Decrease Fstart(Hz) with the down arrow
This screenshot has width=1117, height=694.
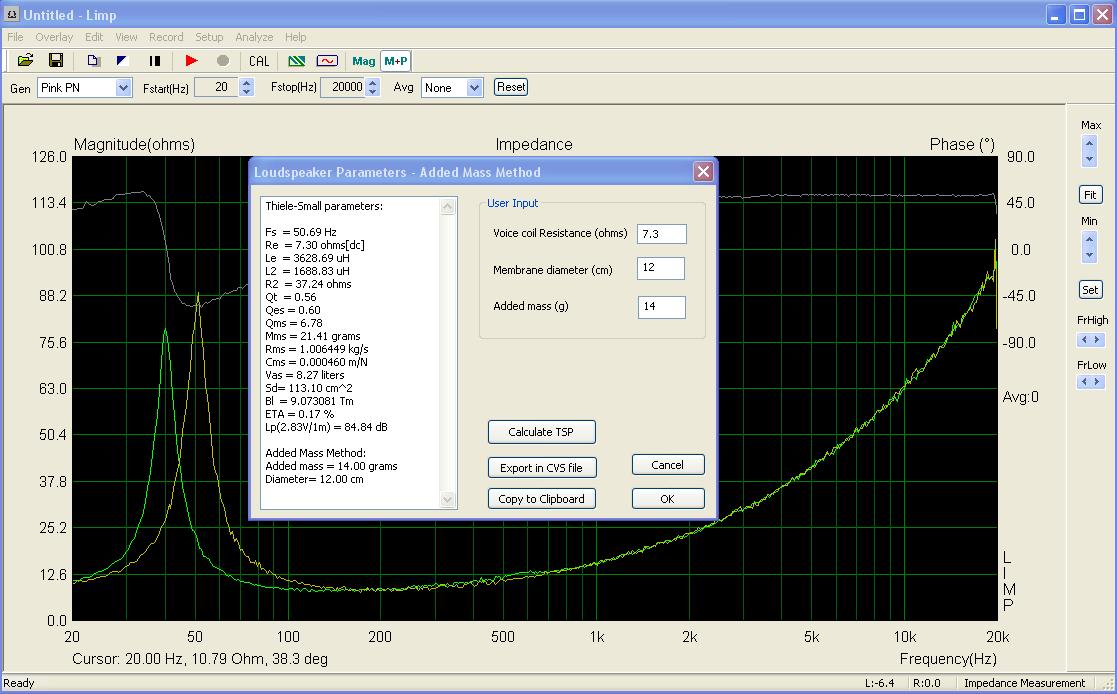pos(246,92)
